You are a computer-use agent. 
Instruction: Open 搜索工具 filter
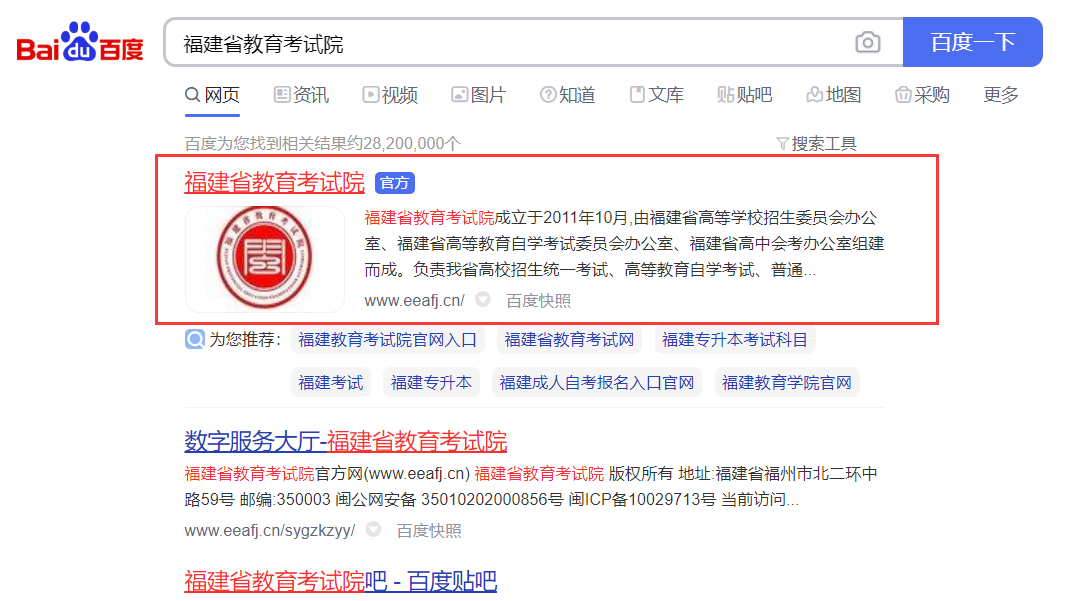[816, 144]
